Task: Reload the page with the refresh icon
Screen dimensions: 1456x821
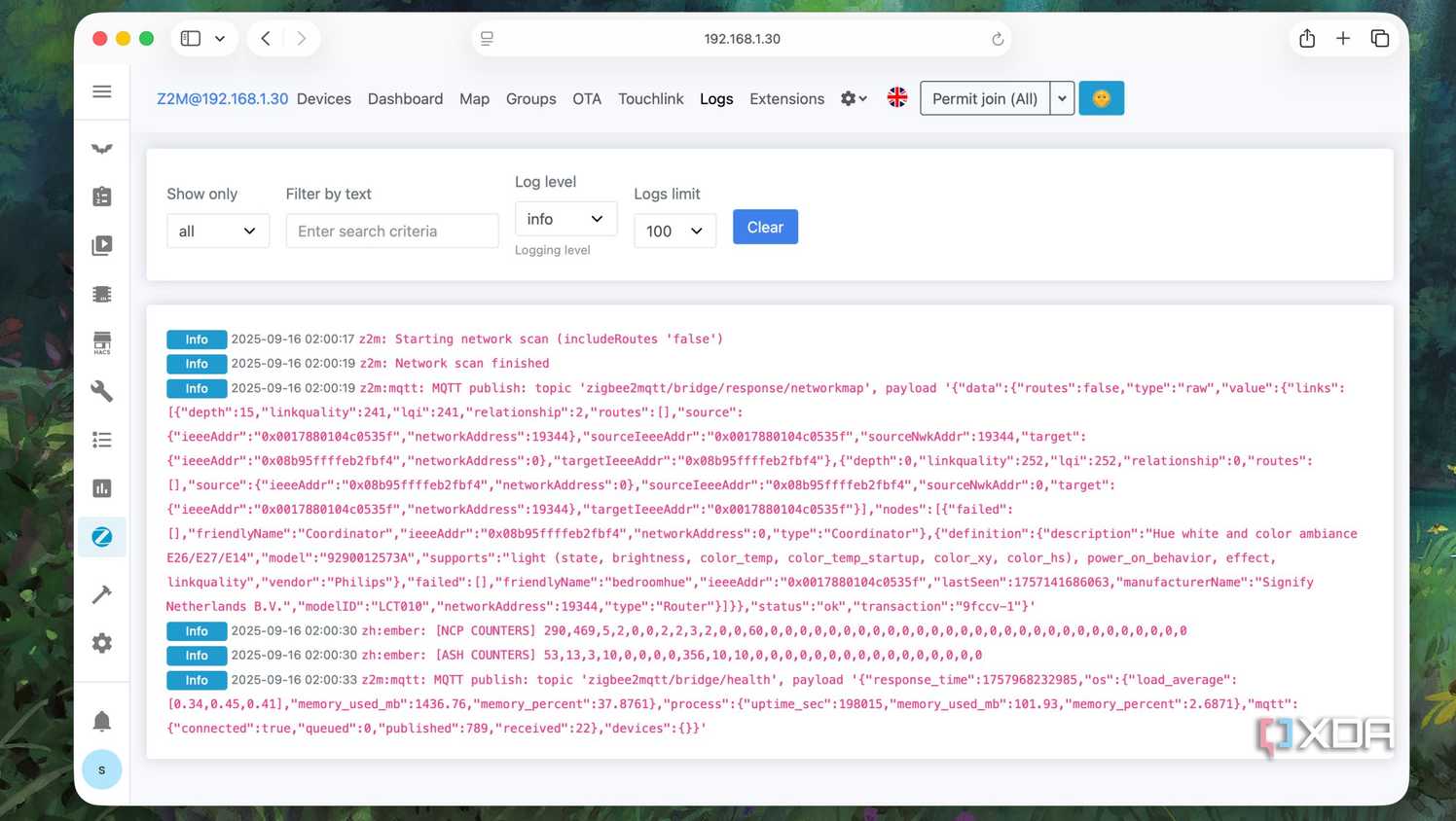Action: coord(997,39)
